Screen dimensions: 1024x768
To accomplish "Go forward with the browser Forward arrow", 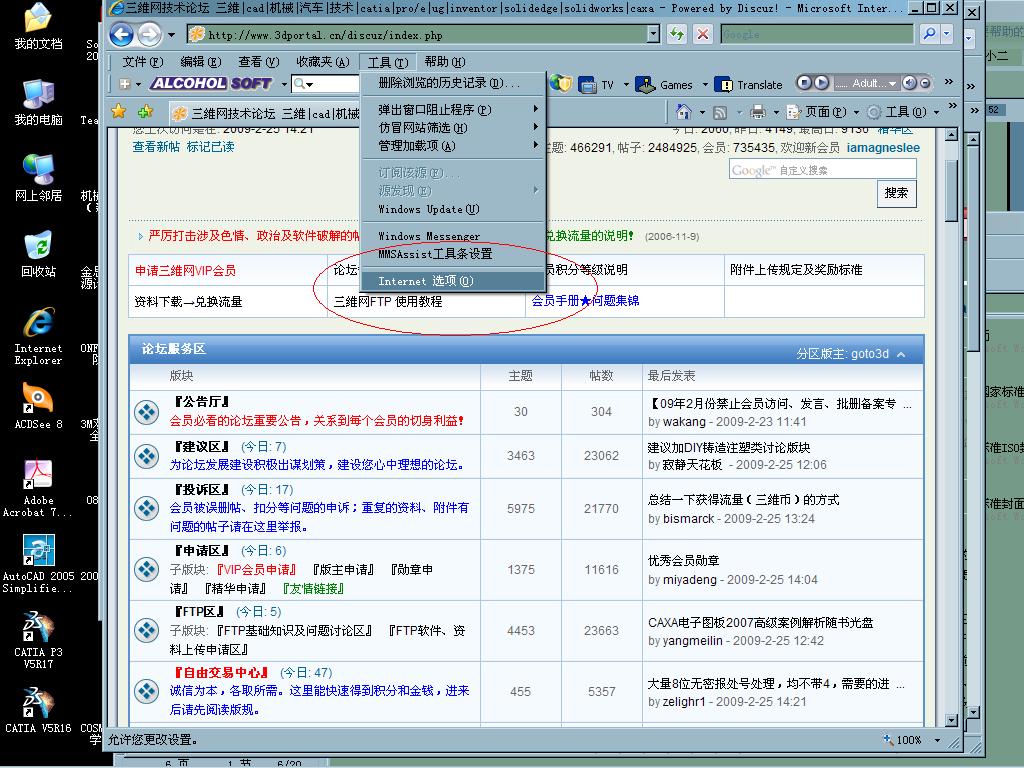I will click(x=150, y=34).
